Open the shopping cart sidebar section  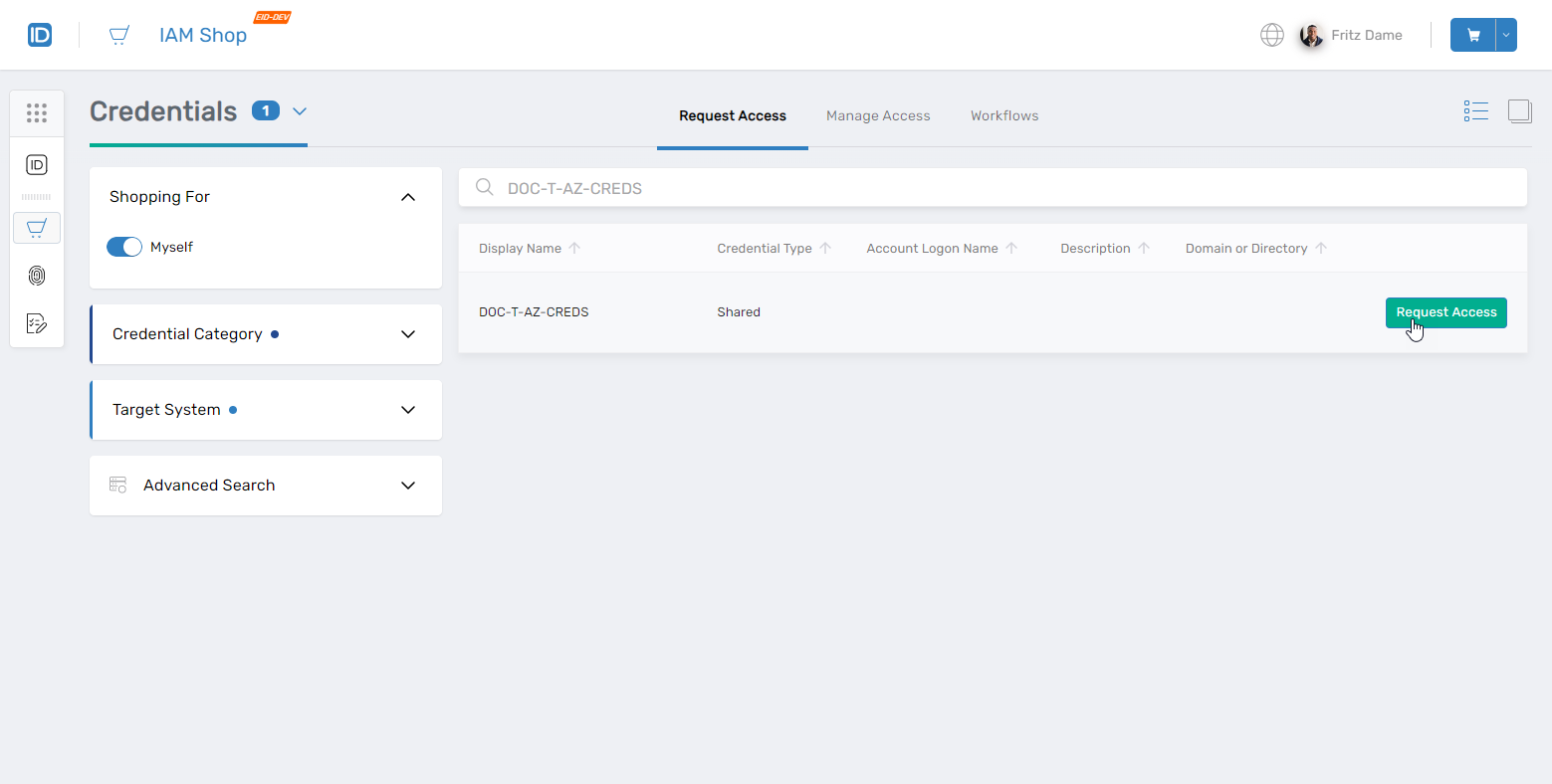[x=37, y=228]
